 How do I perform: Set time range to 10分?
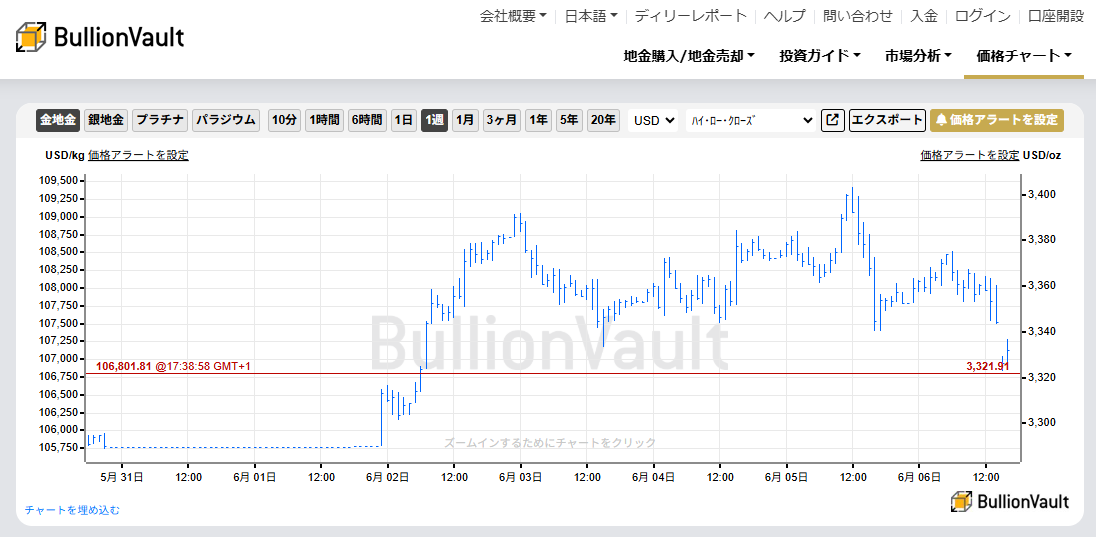click(284, 120)
